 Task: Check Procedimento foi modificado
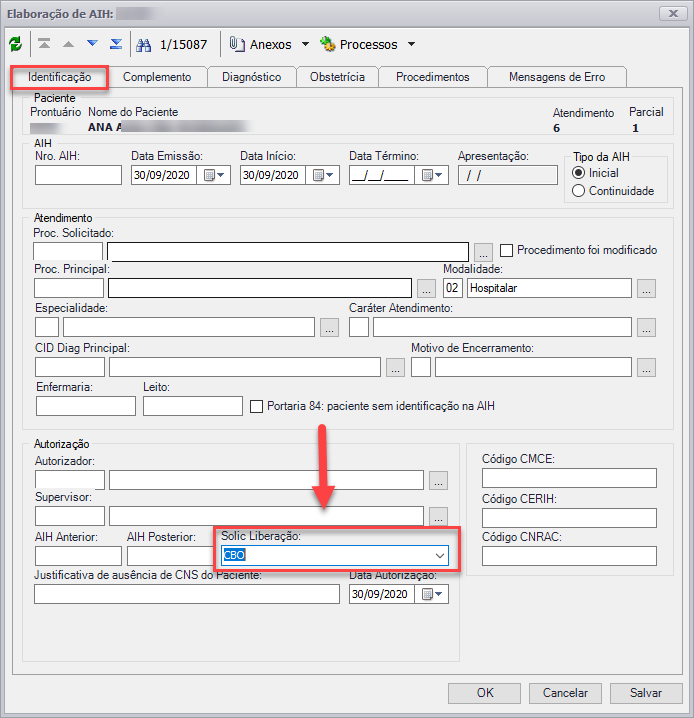506,250
